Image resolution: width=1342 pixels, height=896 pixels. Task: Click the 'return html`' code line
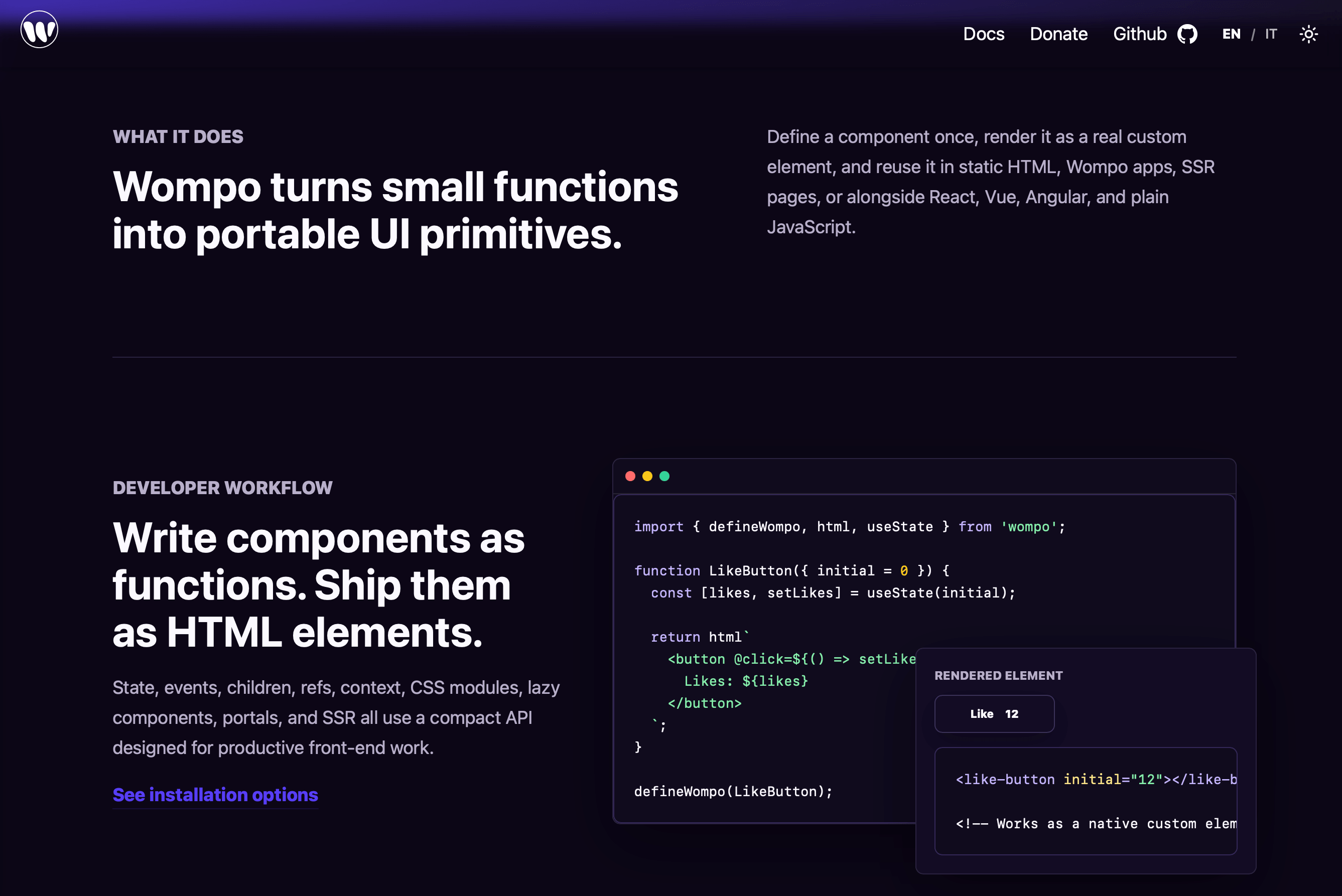700,637
